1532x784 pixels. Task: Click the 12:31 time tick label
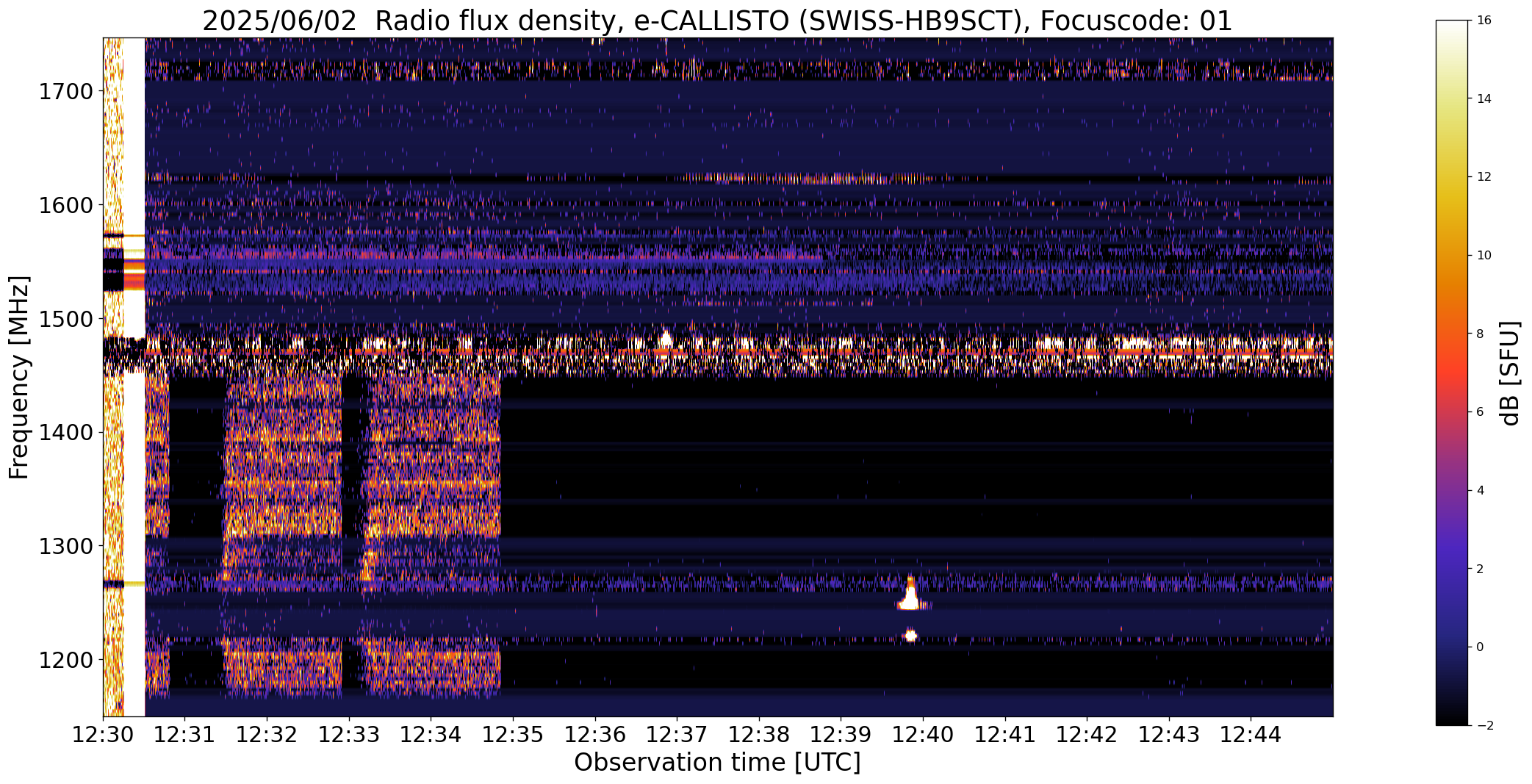(184, 735)
